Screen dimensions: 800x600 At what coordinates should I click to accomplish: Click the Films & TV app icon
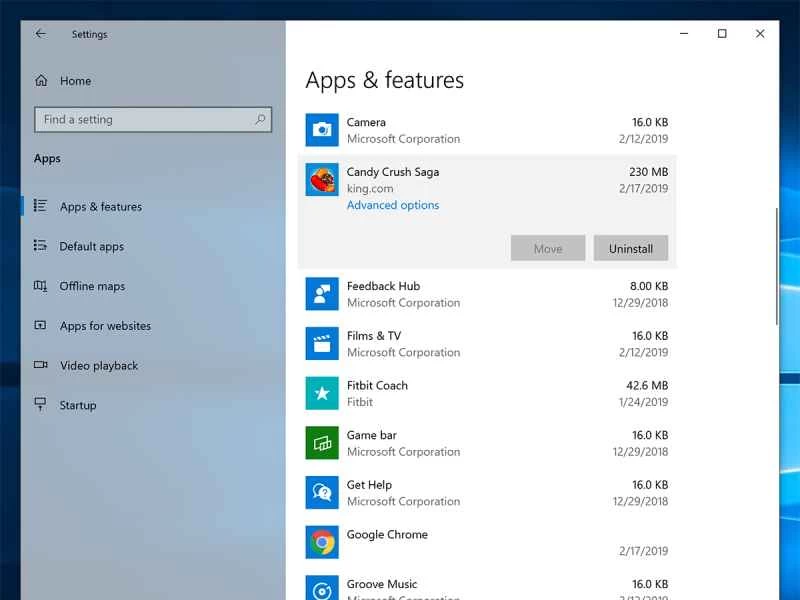(x=321, y=343)
